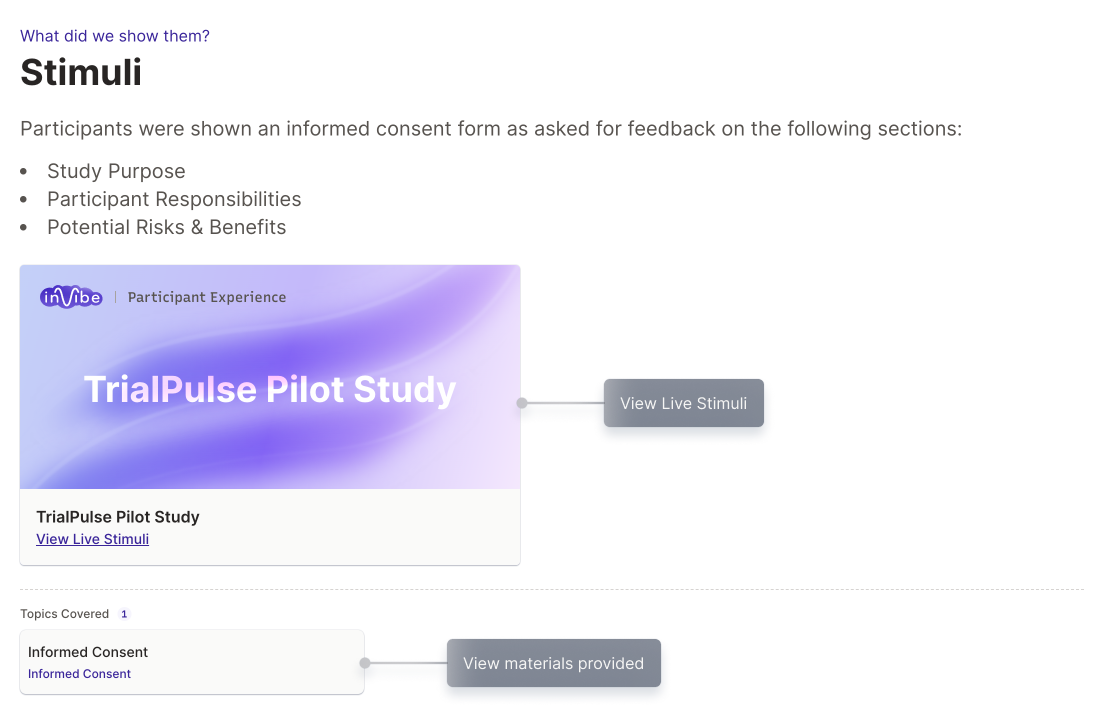Click the Participant Experience label in banner
This screenshot has height=722, width=1093.
coord(207,297)
